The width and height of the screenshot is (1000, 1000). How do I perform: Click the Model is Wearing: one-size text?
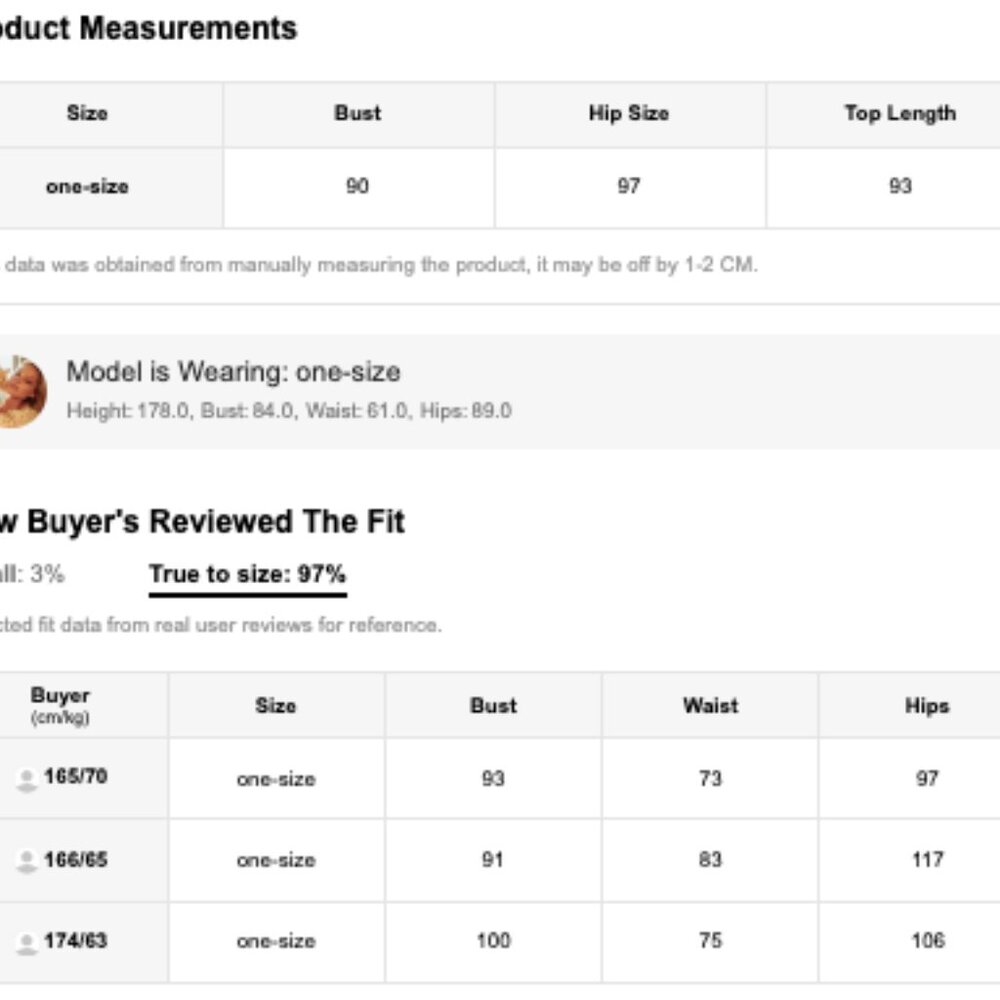(x=233, y=372)
